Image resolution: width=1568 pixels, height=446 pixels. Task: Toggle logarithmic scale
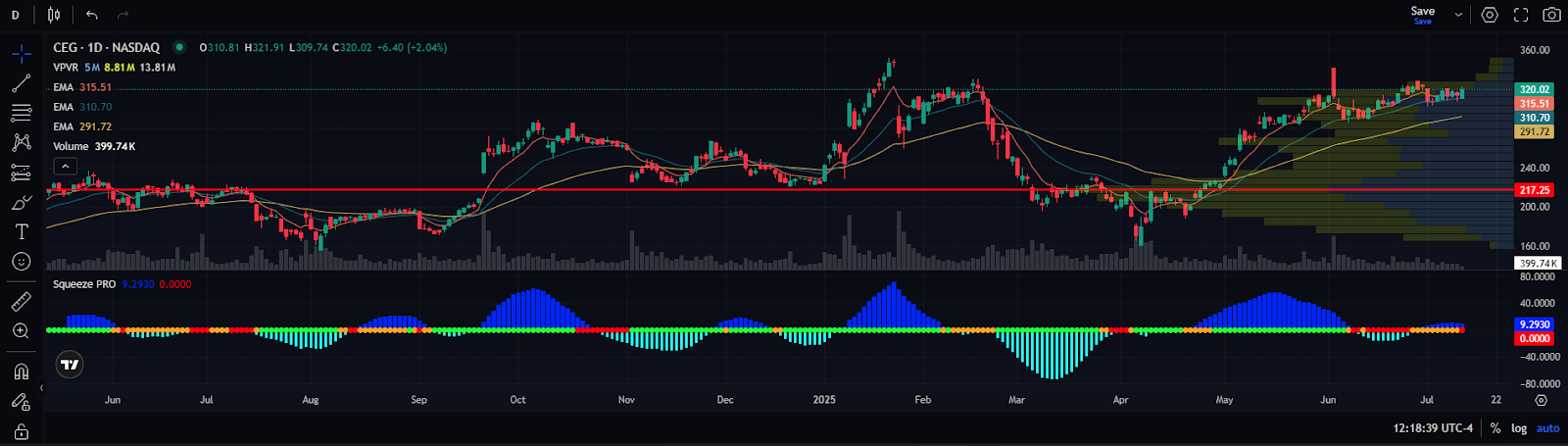(x=1519, y=428)
